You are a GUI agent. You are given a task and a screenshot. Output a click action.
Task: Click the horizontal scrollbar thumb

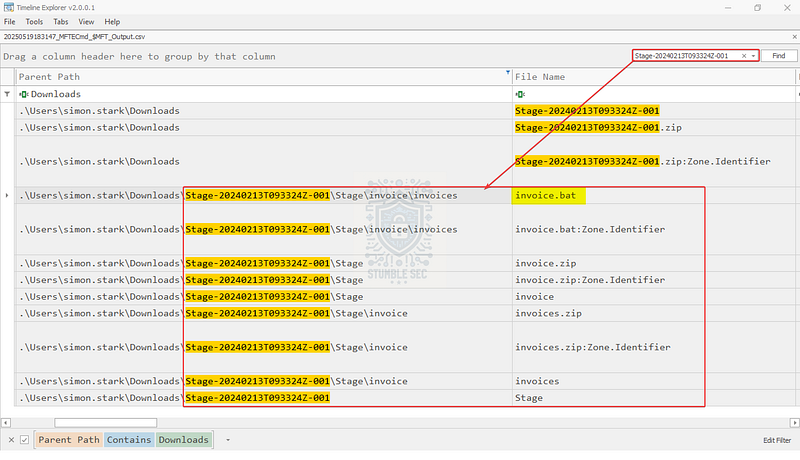click(106, 423)
